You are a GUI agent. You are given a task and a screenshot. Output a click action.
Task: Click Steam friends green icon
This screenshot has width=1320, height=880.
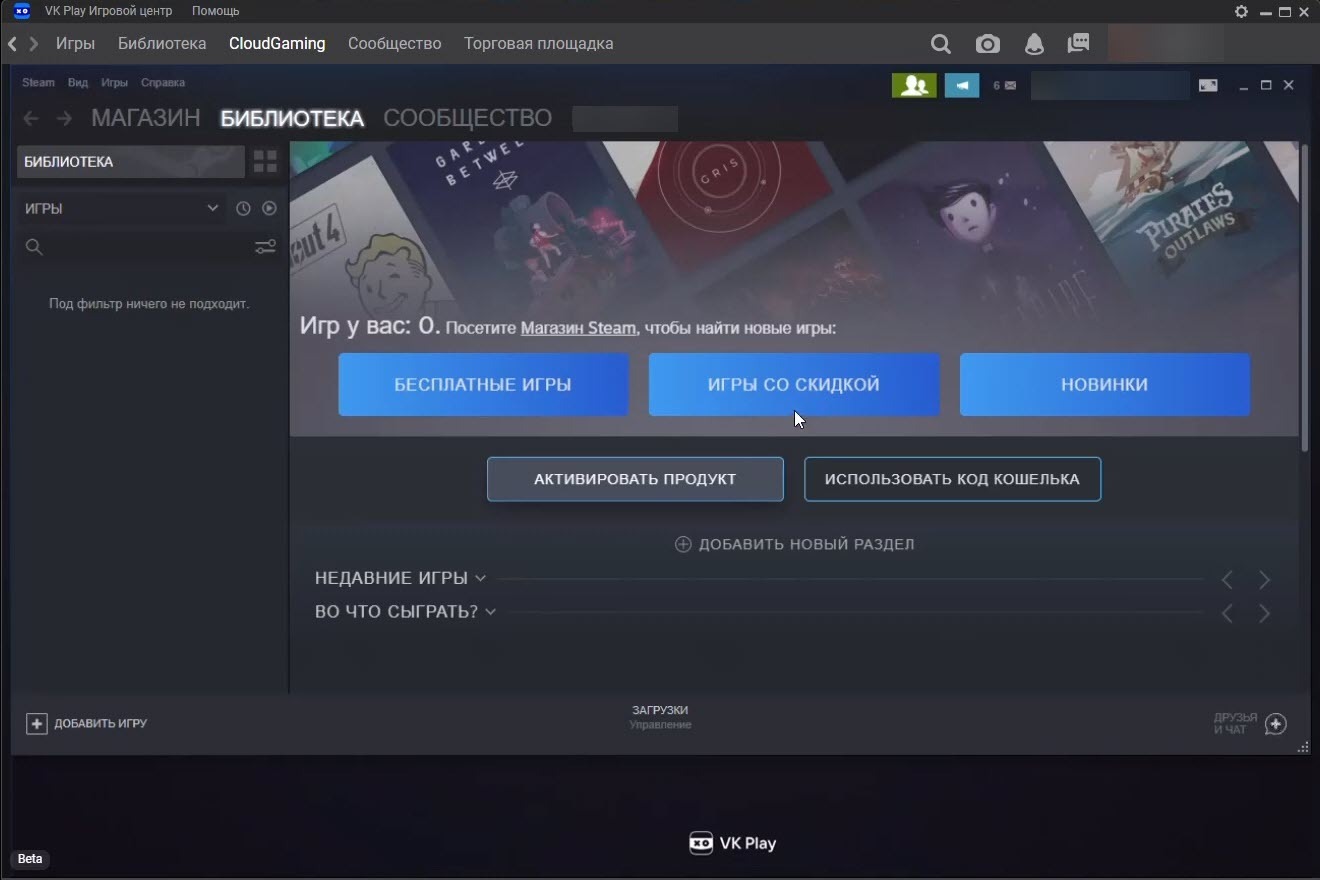click(x=914, y=85)
